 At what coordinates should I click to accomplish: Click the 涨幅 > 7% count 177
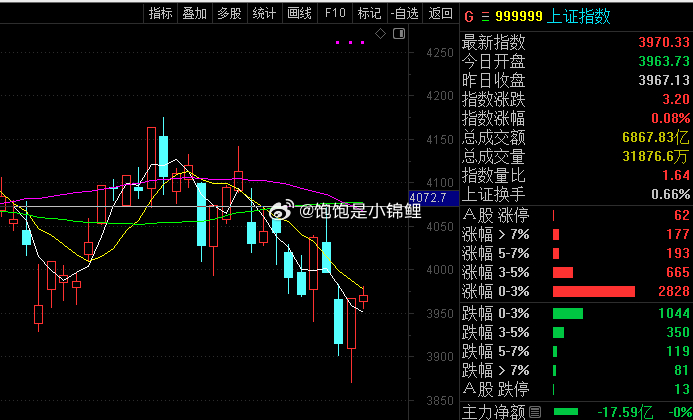coord(678,234)
